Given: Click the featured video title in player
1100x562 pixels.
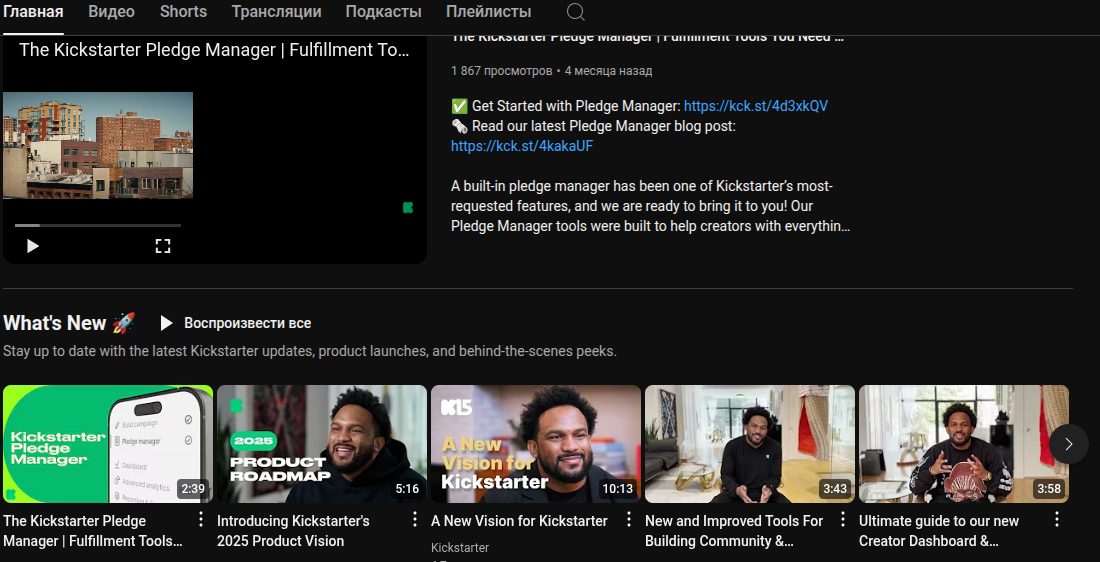Looking at the screenshot, I should pos(214,50).
